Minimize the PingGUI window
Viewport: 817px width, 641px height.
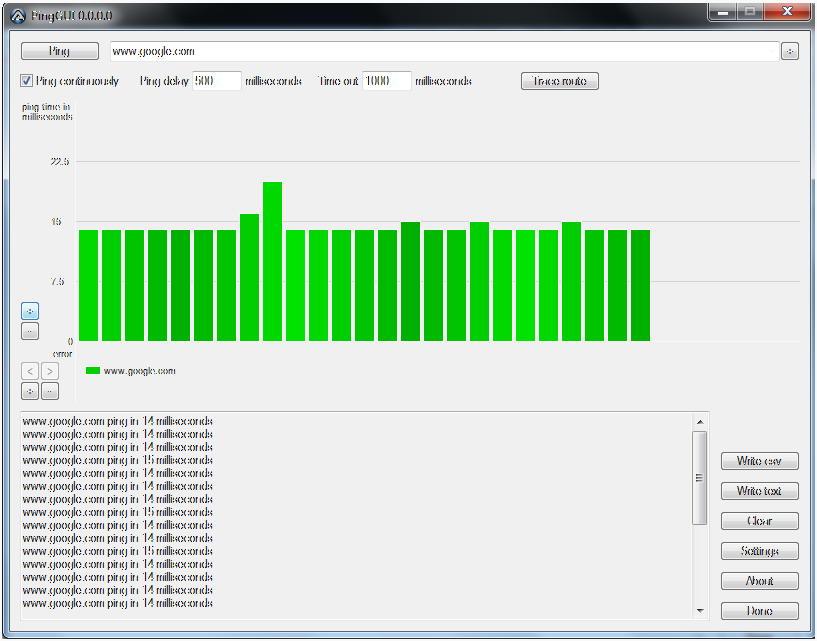pyautogui.click(x=723, y=12)
